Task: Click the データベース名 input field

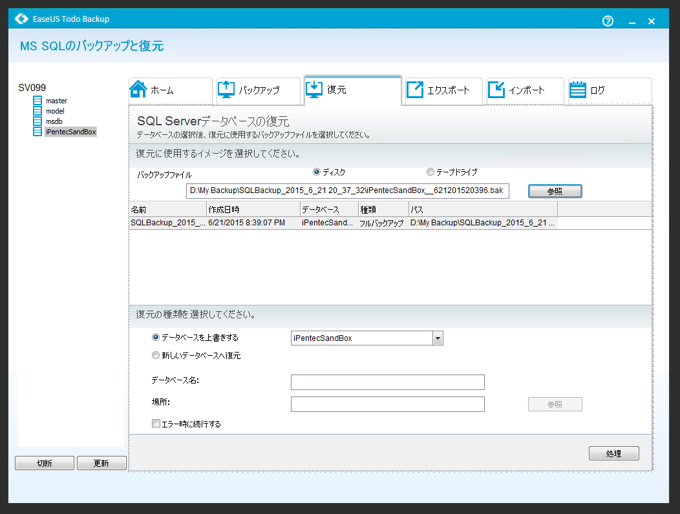Action: (388, 382)
